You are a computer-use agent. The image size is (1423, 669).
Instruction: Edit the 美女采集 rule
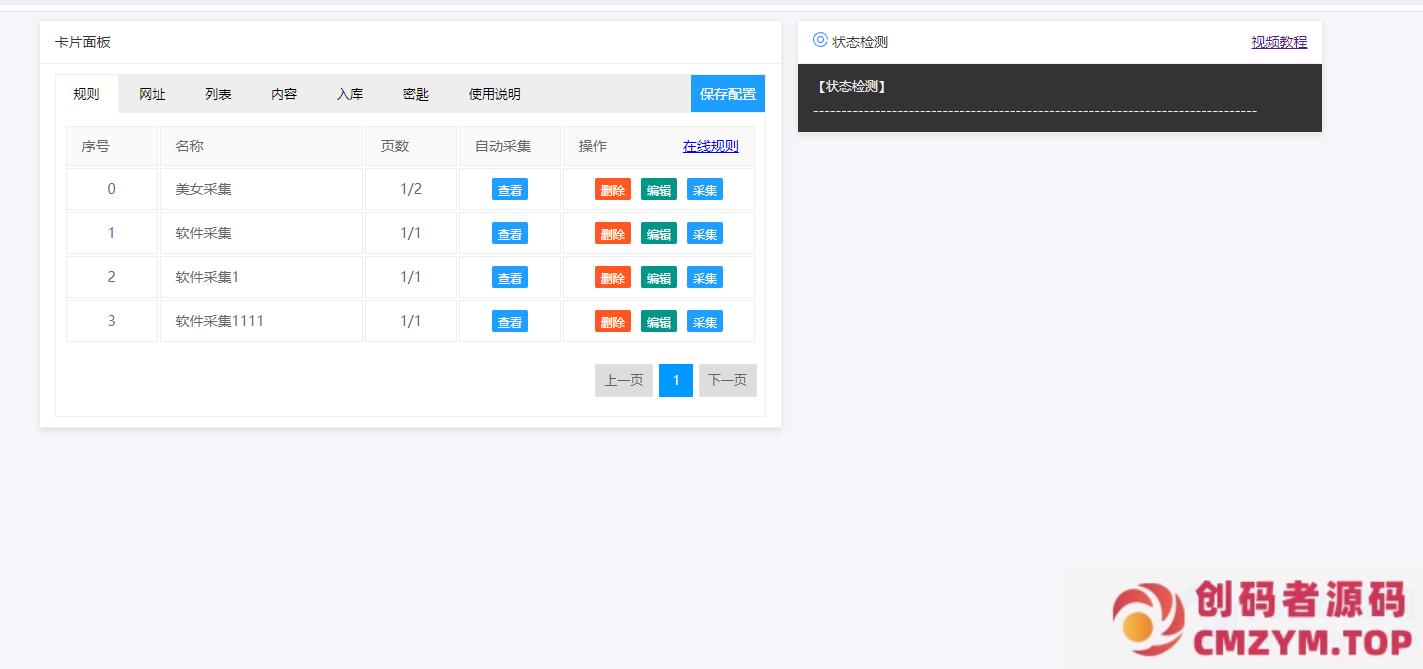point(658,190)
